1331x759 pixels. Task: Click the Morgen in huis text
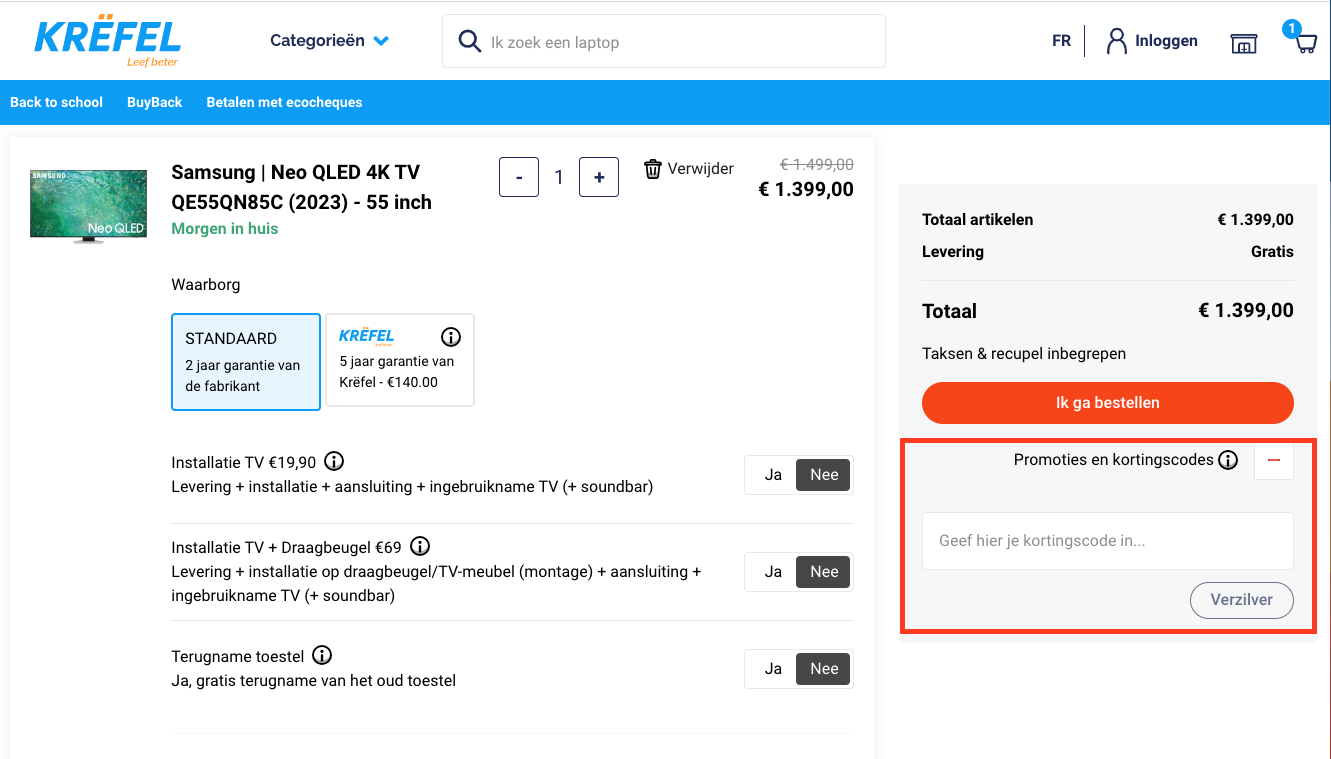(x=225, y=228)
